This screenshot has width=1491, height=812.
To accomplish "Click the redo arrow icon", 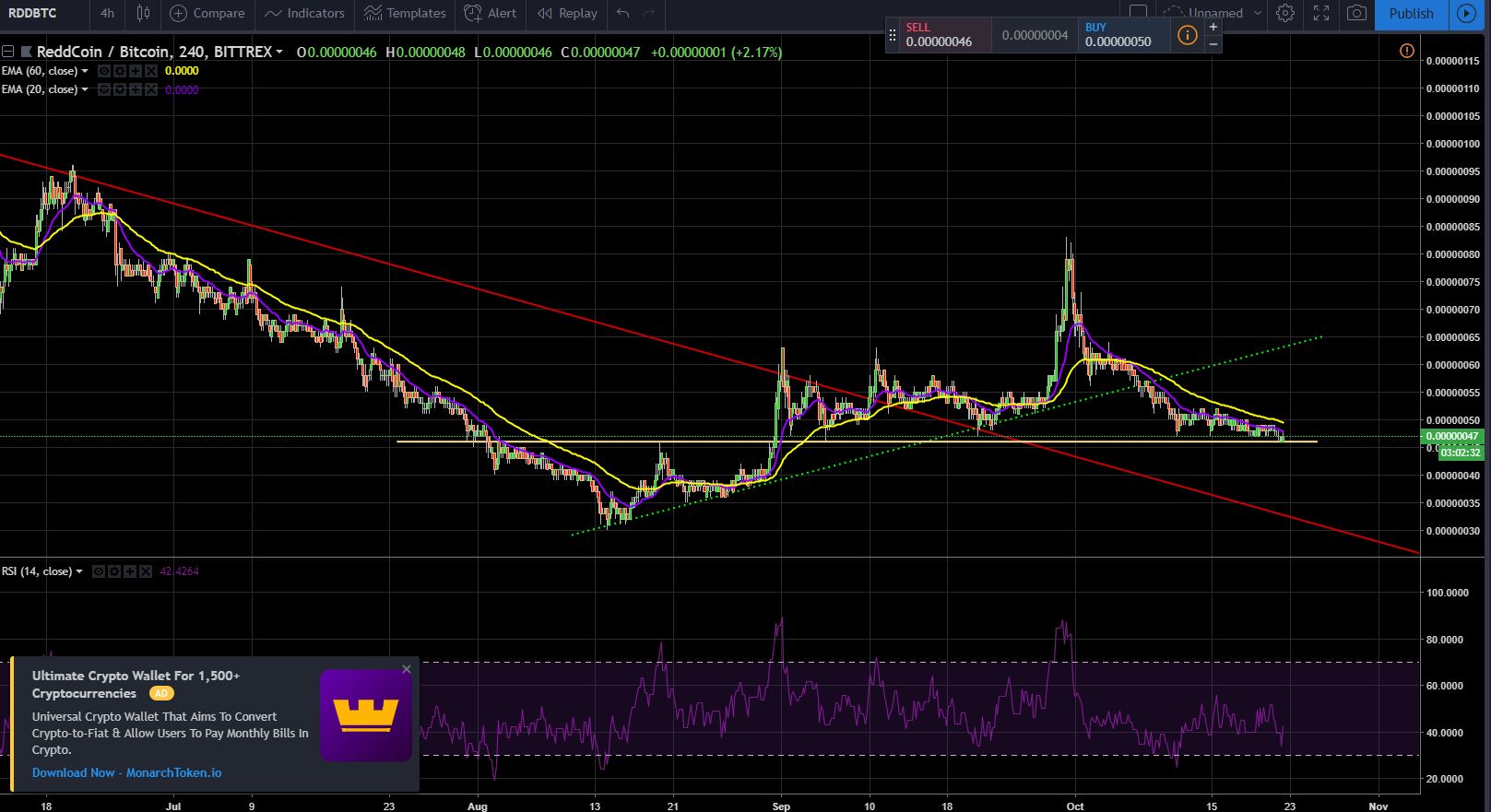I will [648, 13].
